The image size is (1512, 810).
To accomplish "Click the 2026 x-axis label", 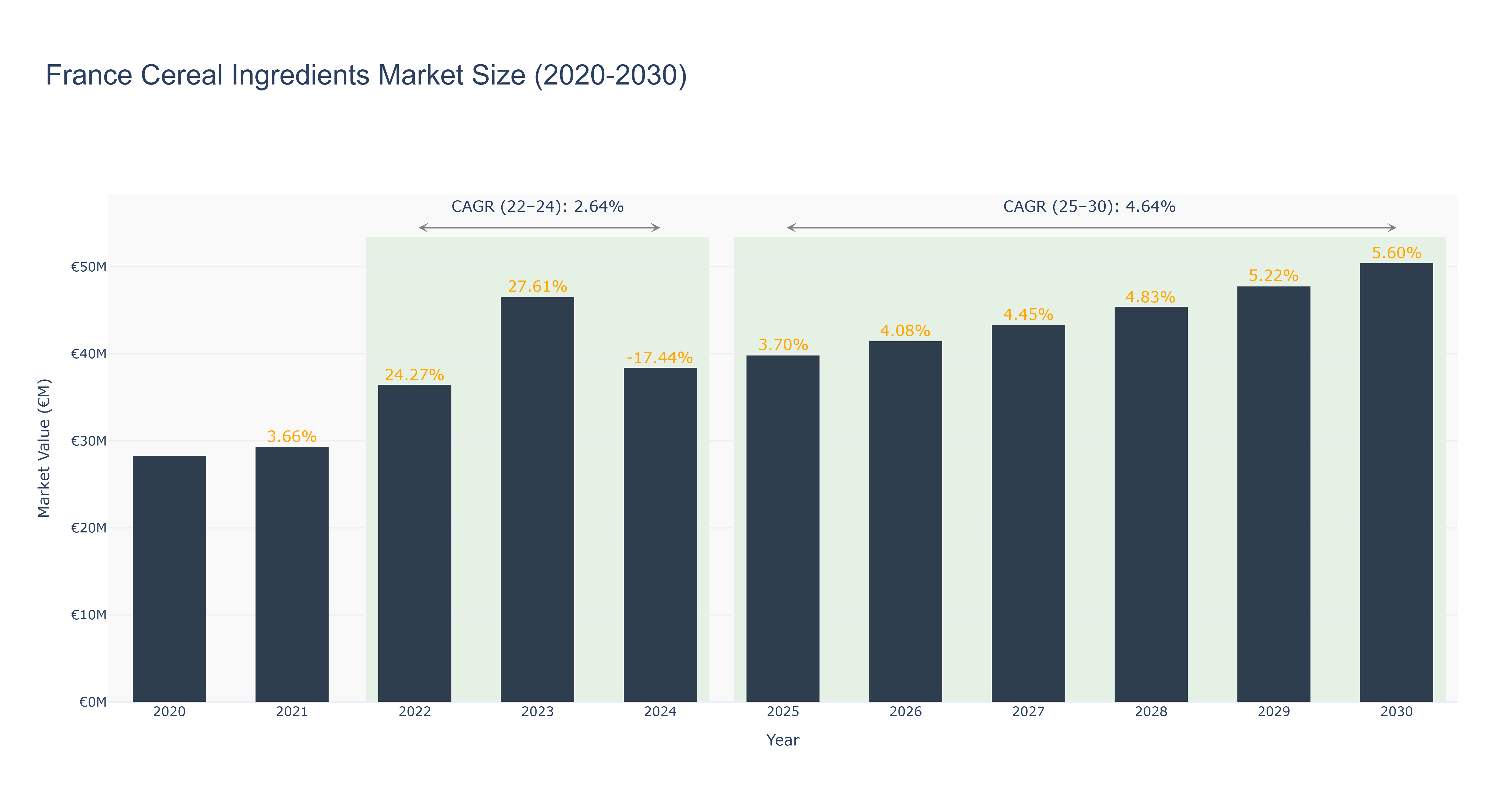I will coord(905,712).
